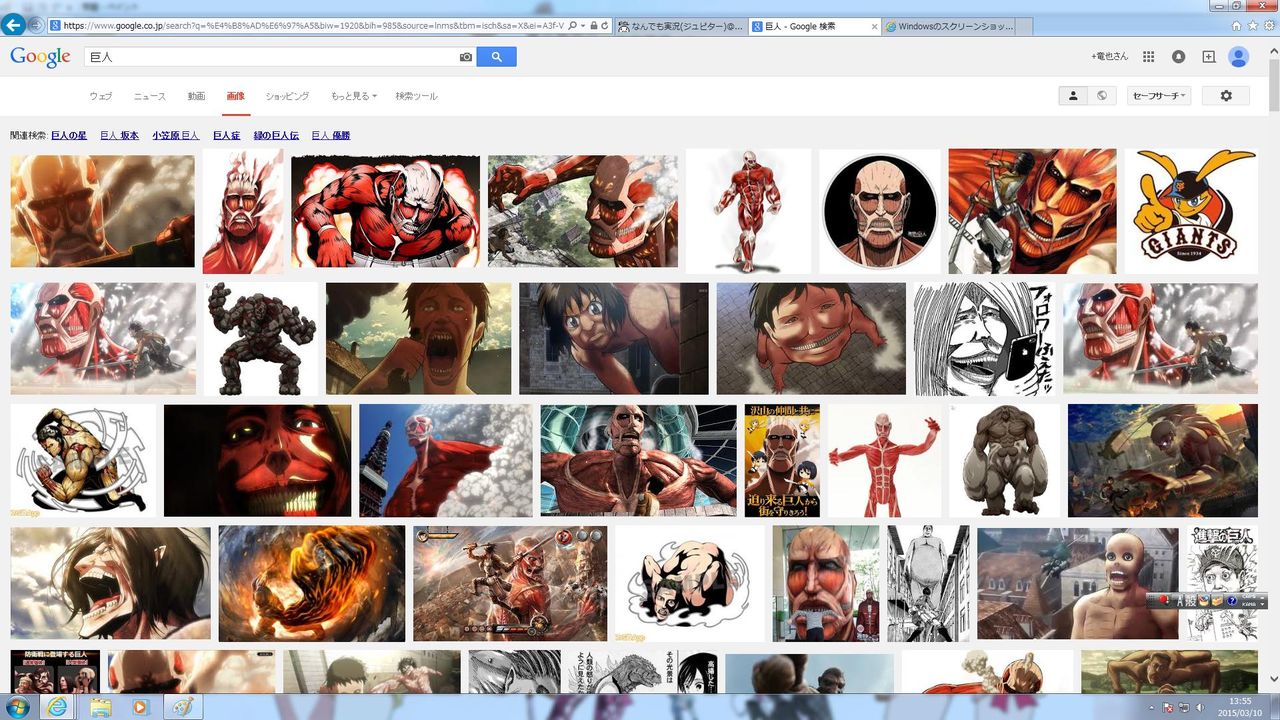Open the related search link 巨人症
The width and height of the screenshot is (1280, 720).
point(226,135)
